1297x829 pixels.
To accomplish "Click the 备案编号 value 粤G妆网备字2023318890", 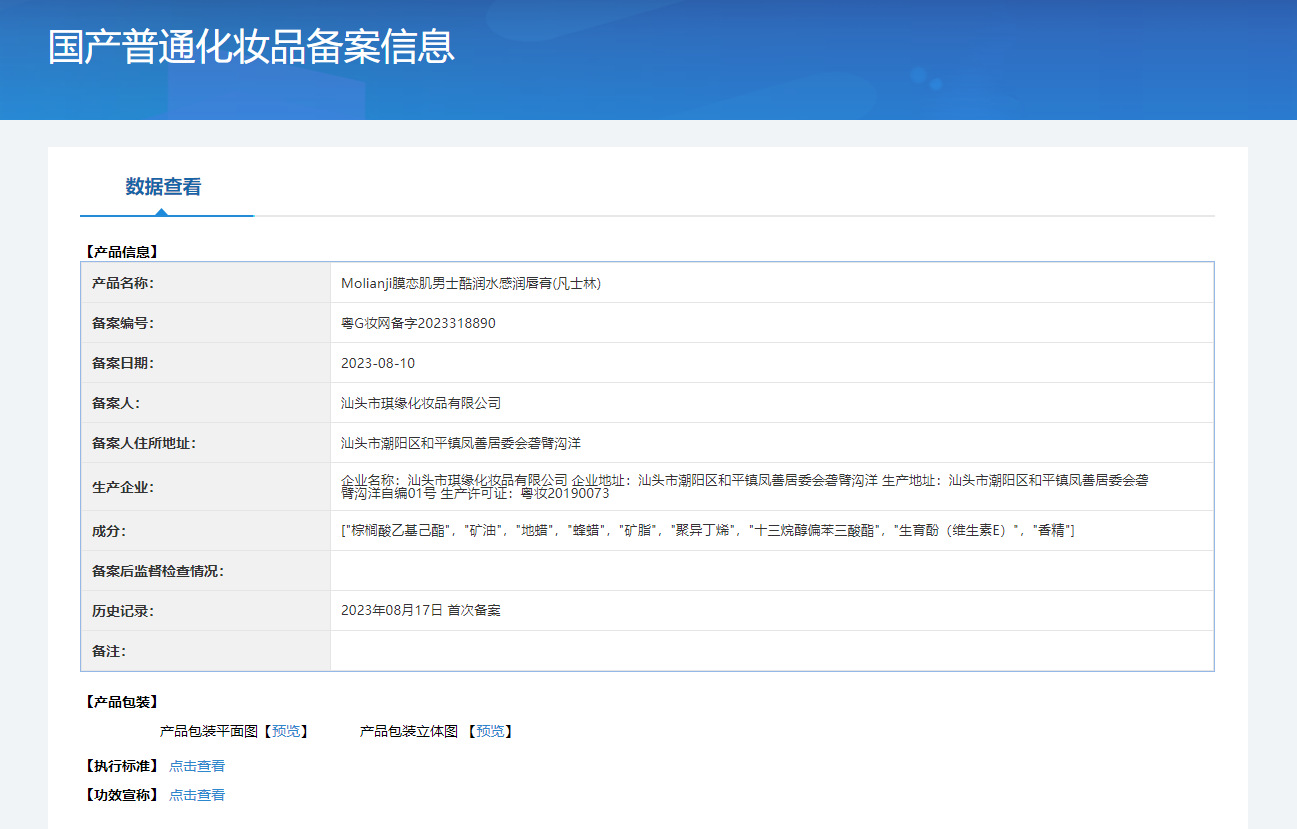I will click(x=418, y=323).
